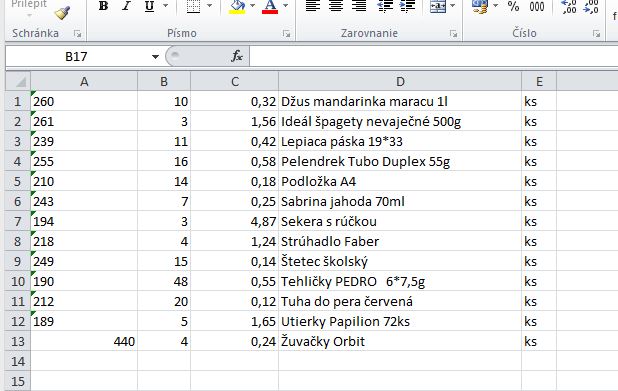Image resolution: width=618 pixels, height=391 pixels.
Task: Select row 7 header
Action: (18, 222)
